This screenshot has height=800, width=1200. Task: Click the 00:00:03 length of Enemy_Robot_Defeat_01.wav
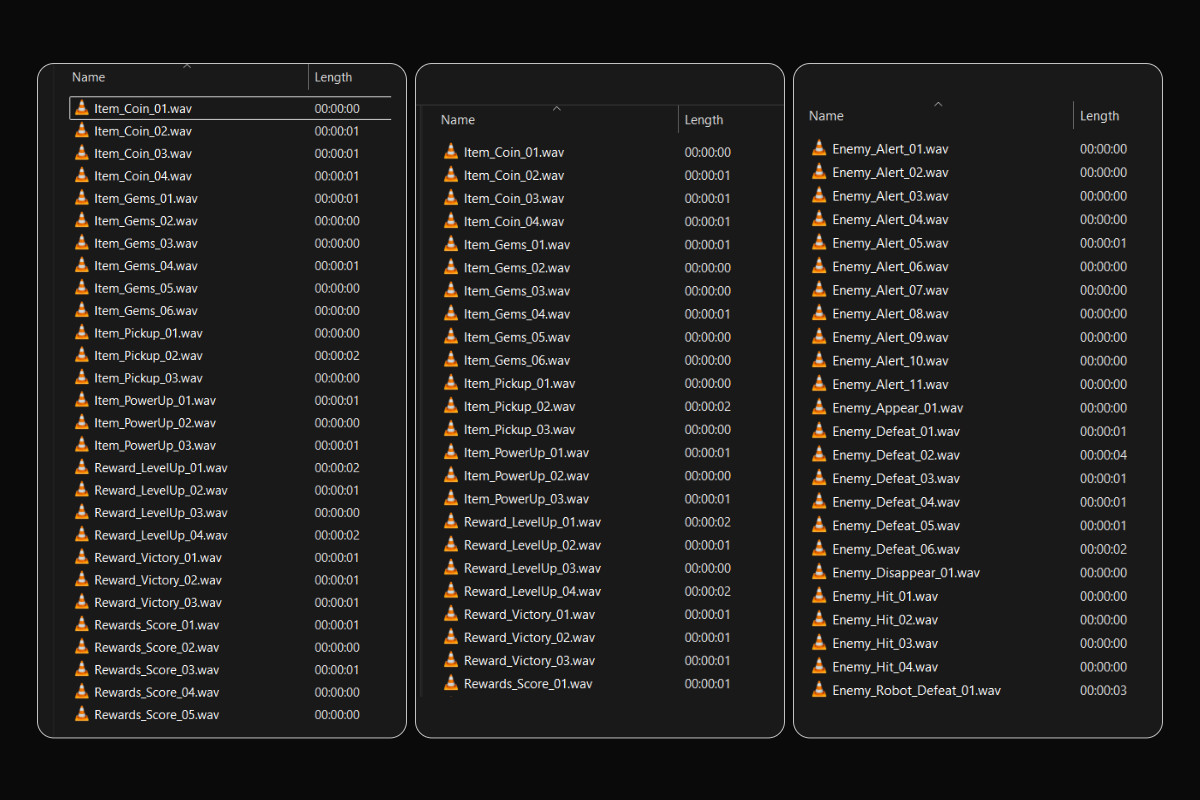click(x=1103, y=690)
